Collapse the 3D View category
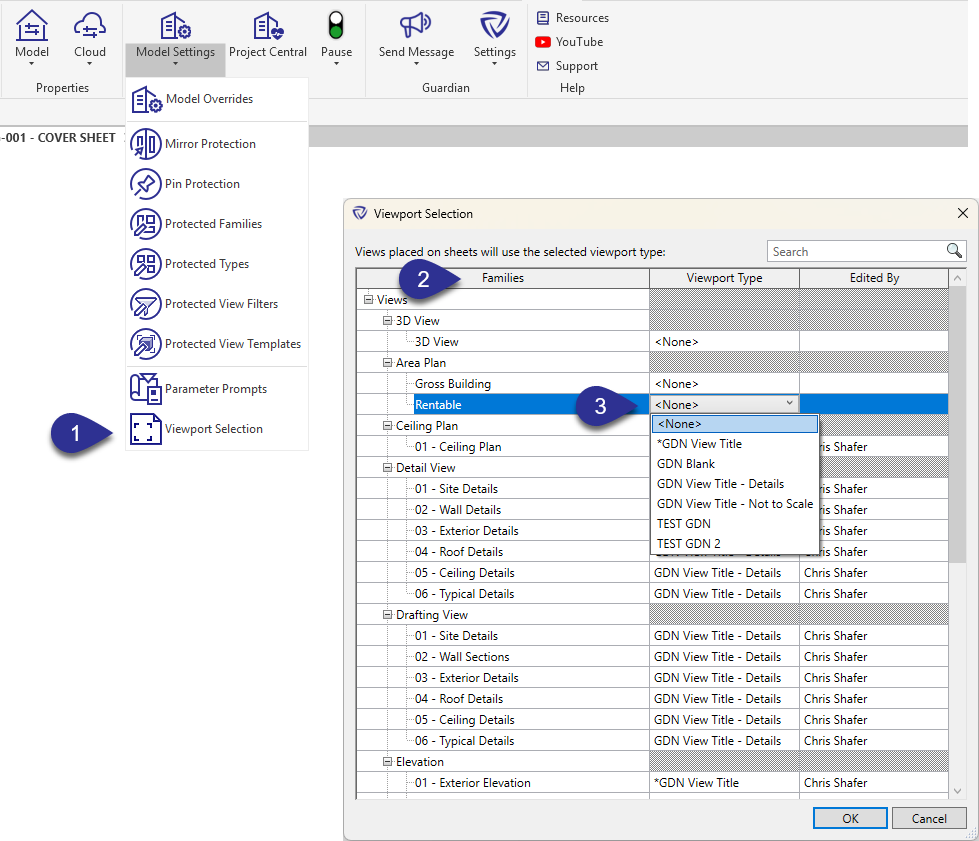This screenshot has width=979, height=841. [x=387, y=321]
